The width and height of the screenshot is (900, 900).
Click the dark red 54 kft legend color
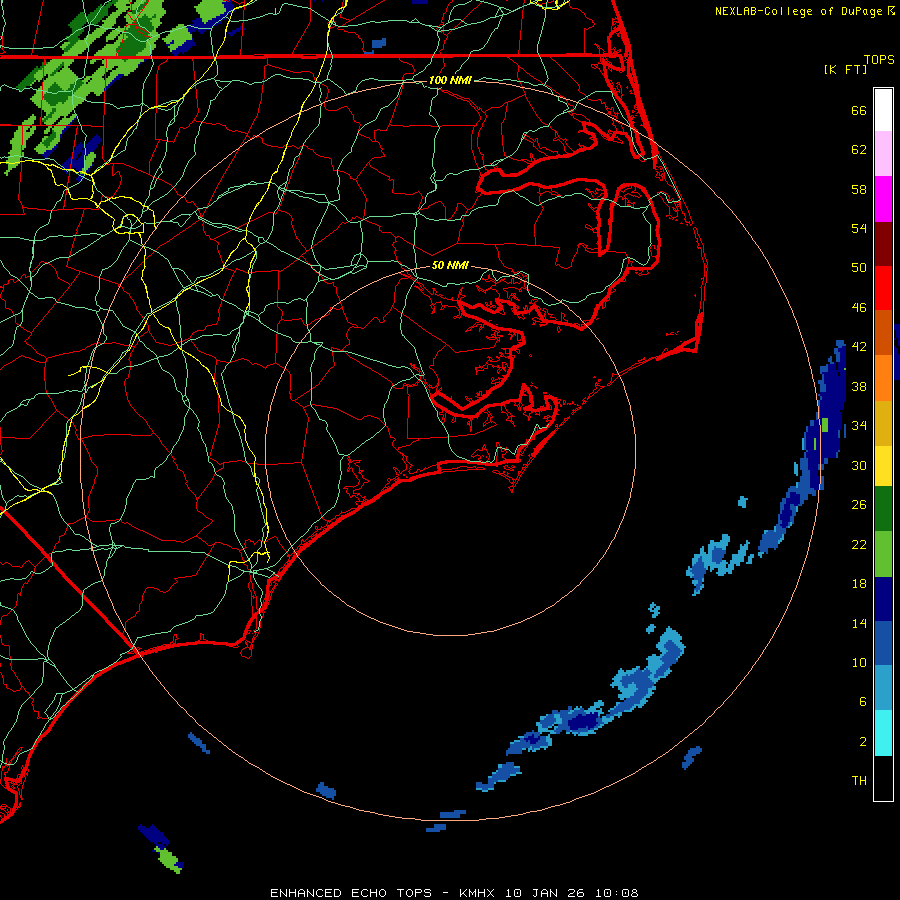(883, 243)
